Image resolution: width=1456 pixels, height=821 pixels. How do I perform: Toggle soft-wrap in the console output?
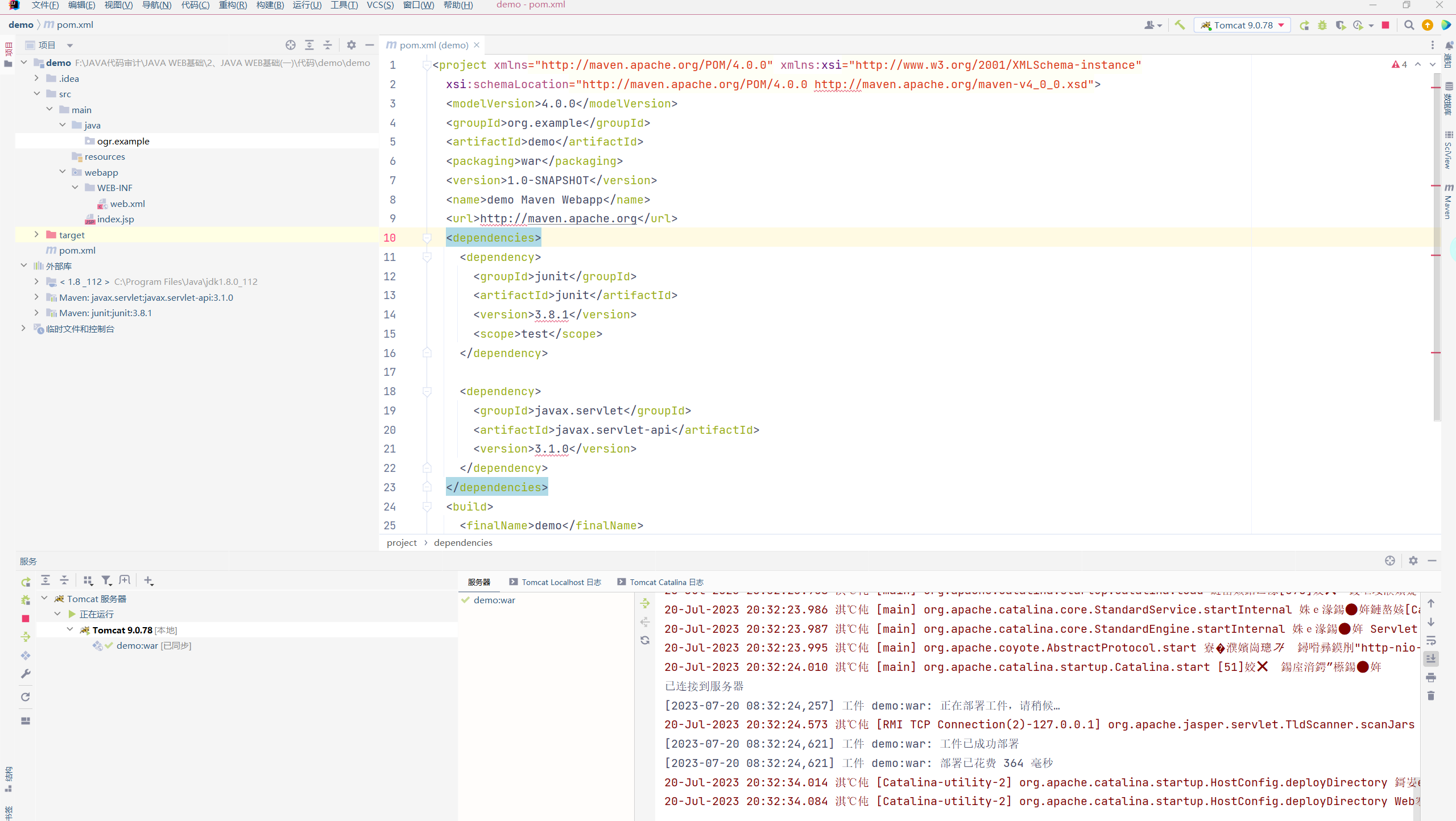(1431, 640)
